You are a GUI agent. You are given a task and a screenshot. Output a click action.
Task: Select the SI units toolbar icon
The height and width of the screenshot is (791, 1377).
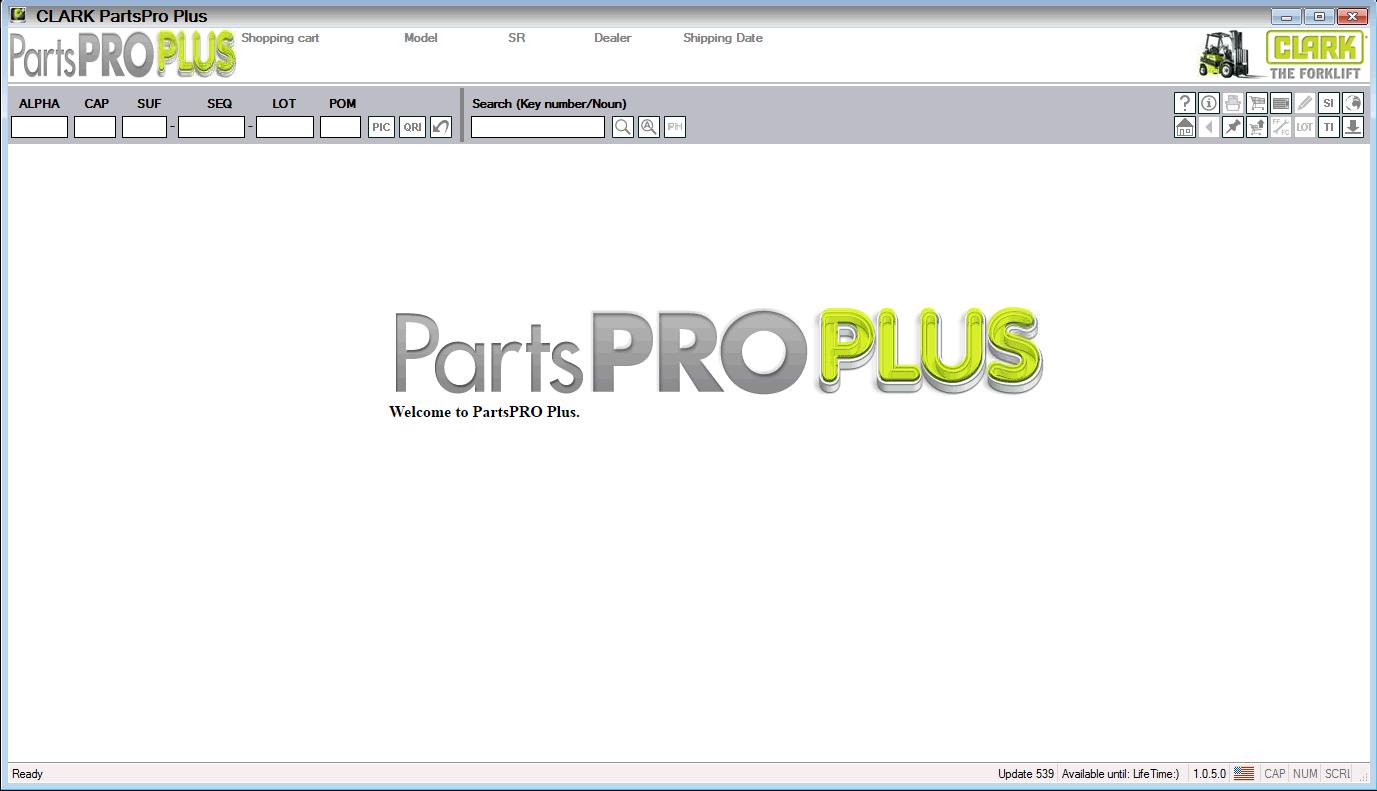click(1329, 102)
